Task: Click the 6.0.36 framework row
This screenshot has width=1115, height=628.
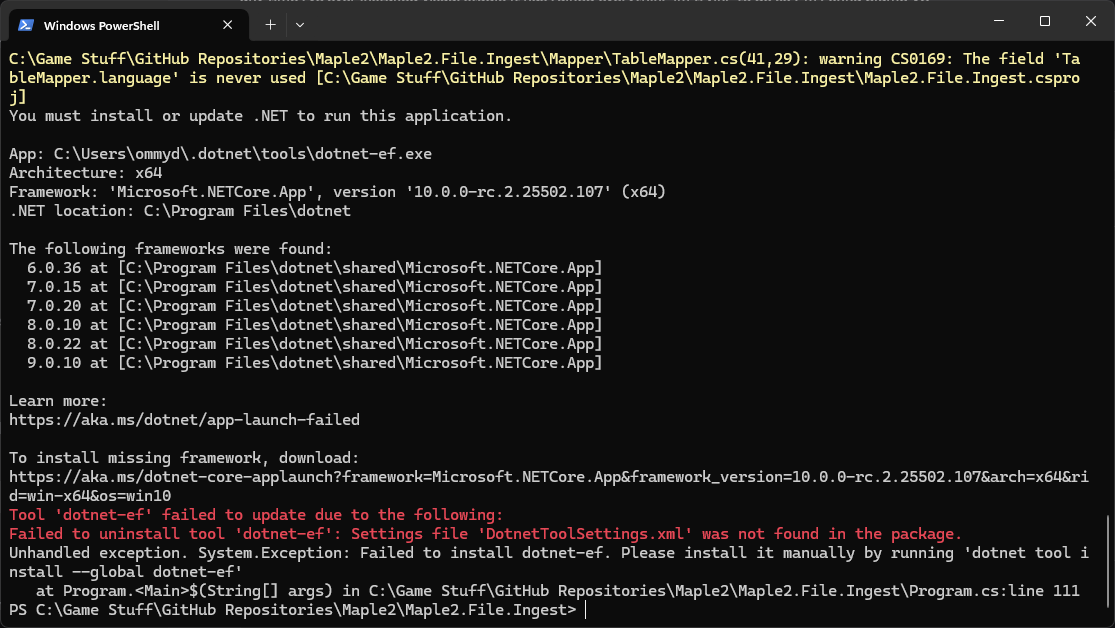Action: click(314, 267)
